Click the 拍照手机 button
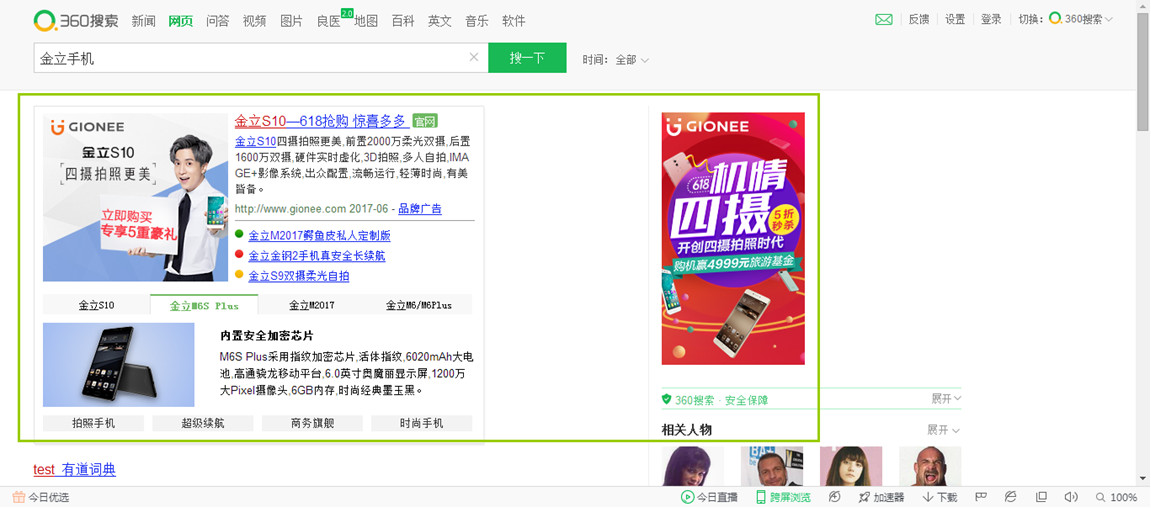 click(x=93, y=423)
